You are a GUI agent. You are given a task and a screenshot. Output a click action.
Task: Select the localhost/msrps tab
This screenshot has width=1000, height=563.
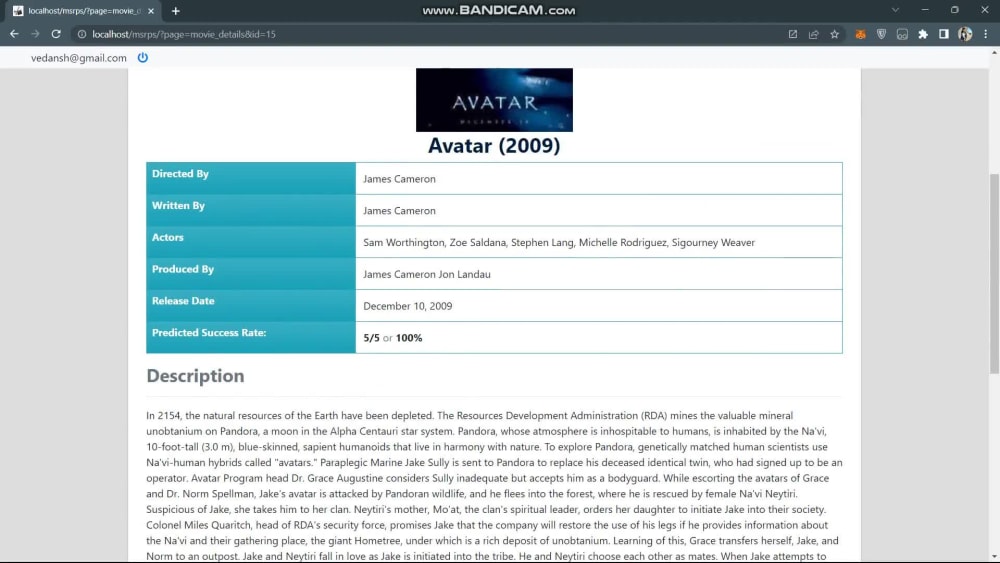pos(83,11)
